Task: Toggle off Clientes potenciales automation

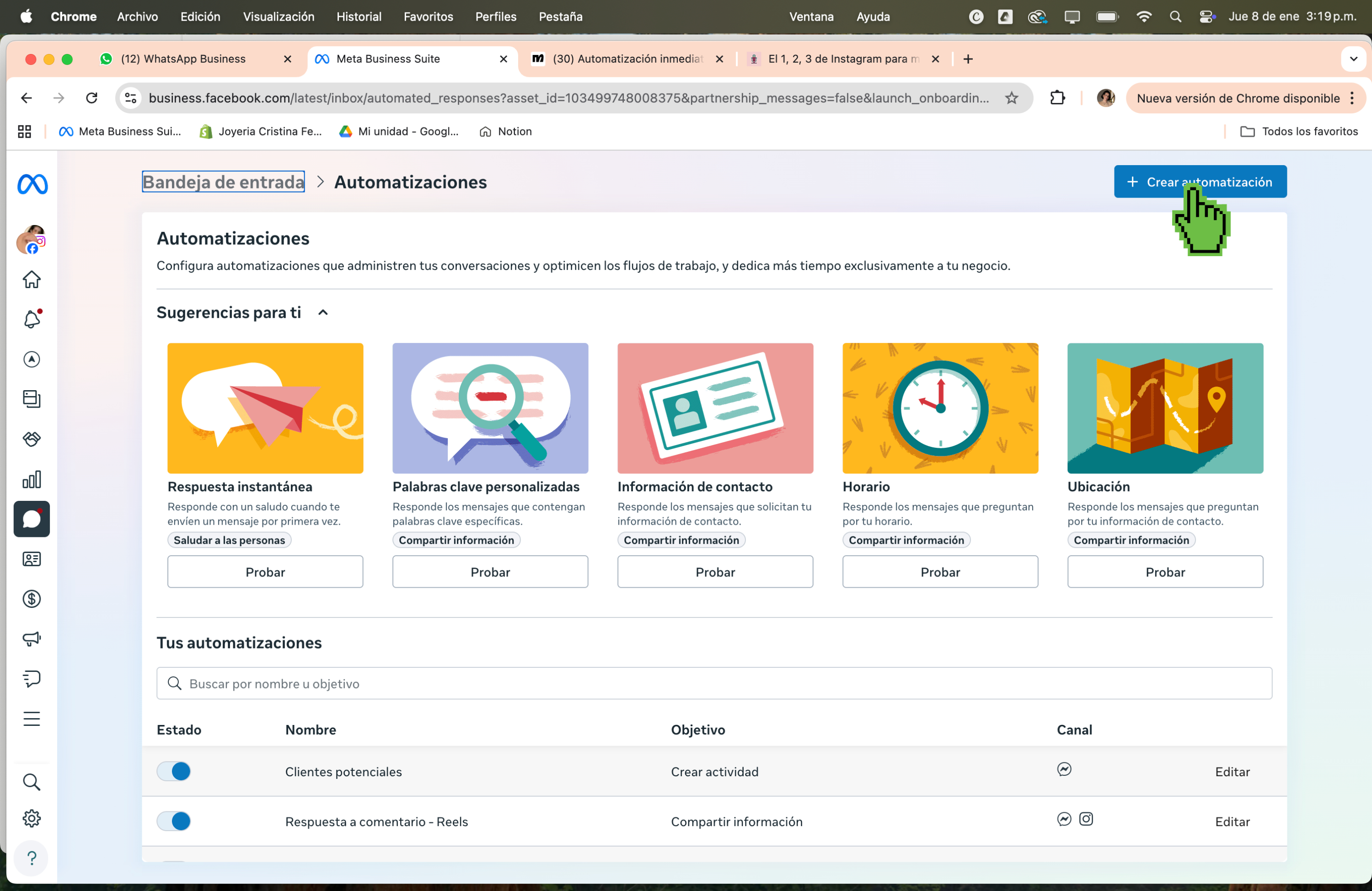Action: point(173,771)
